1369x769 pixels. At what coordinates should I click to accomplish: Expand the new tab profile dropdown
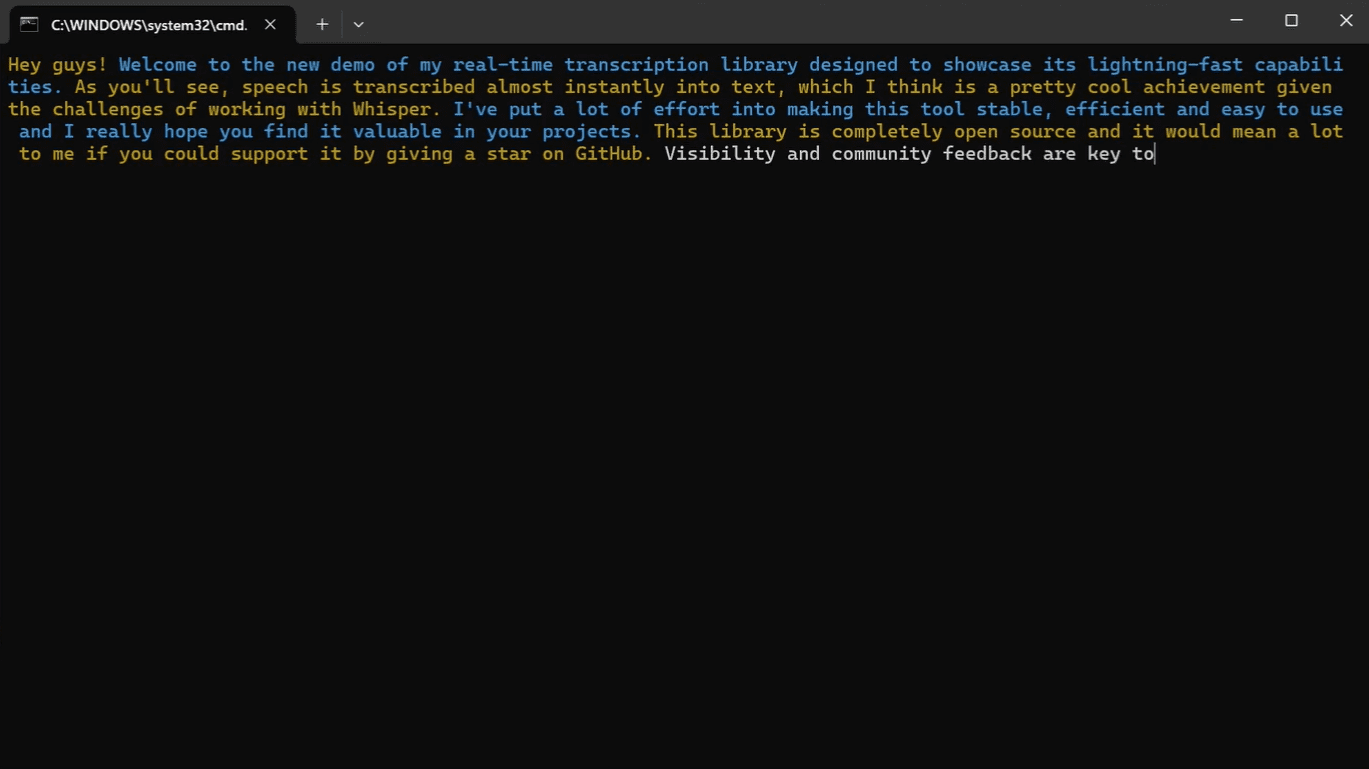point(358,24)
